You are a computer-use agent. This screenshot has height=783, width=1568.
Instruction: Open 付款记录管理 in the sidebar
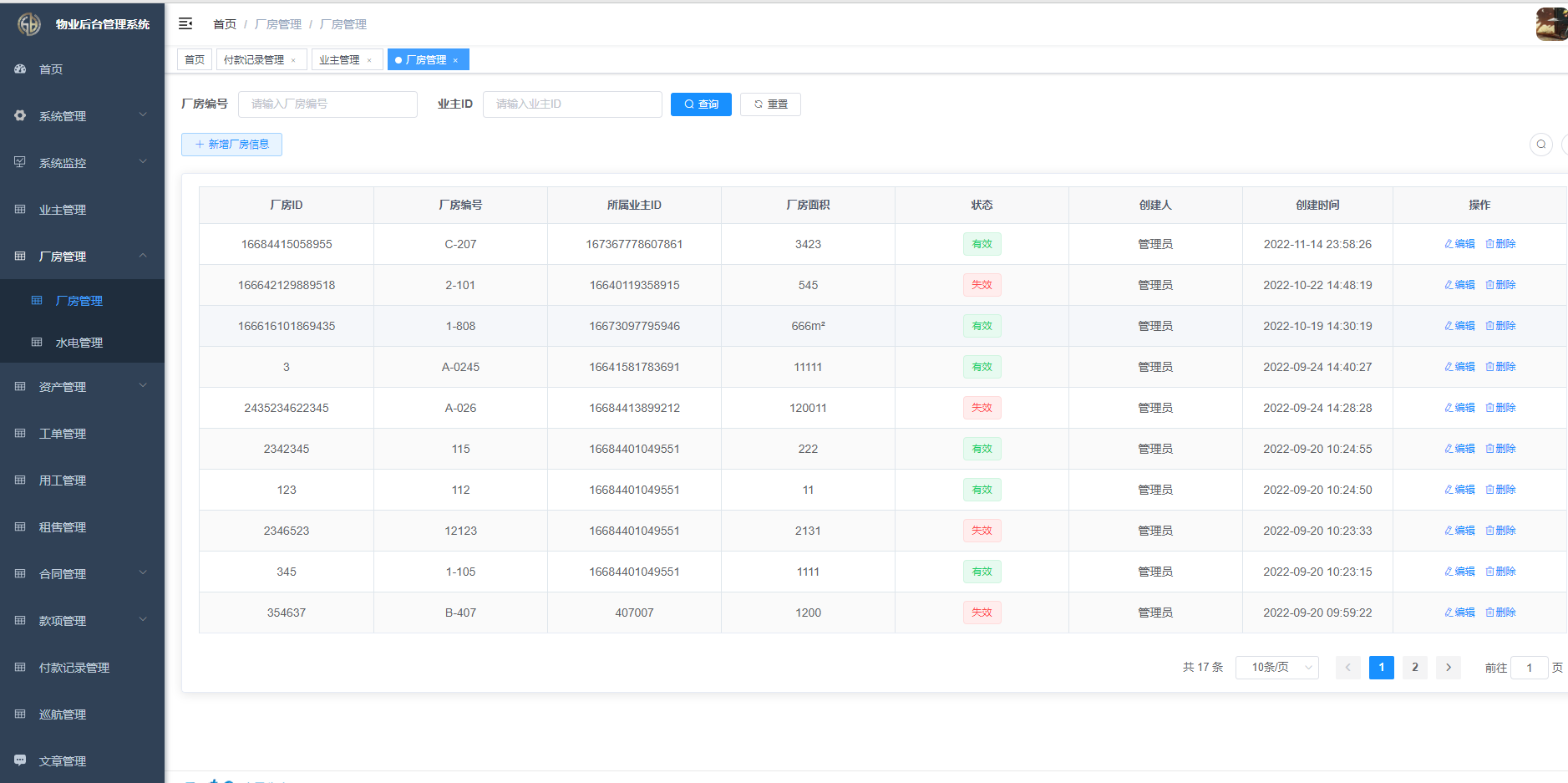pos(82,668)
